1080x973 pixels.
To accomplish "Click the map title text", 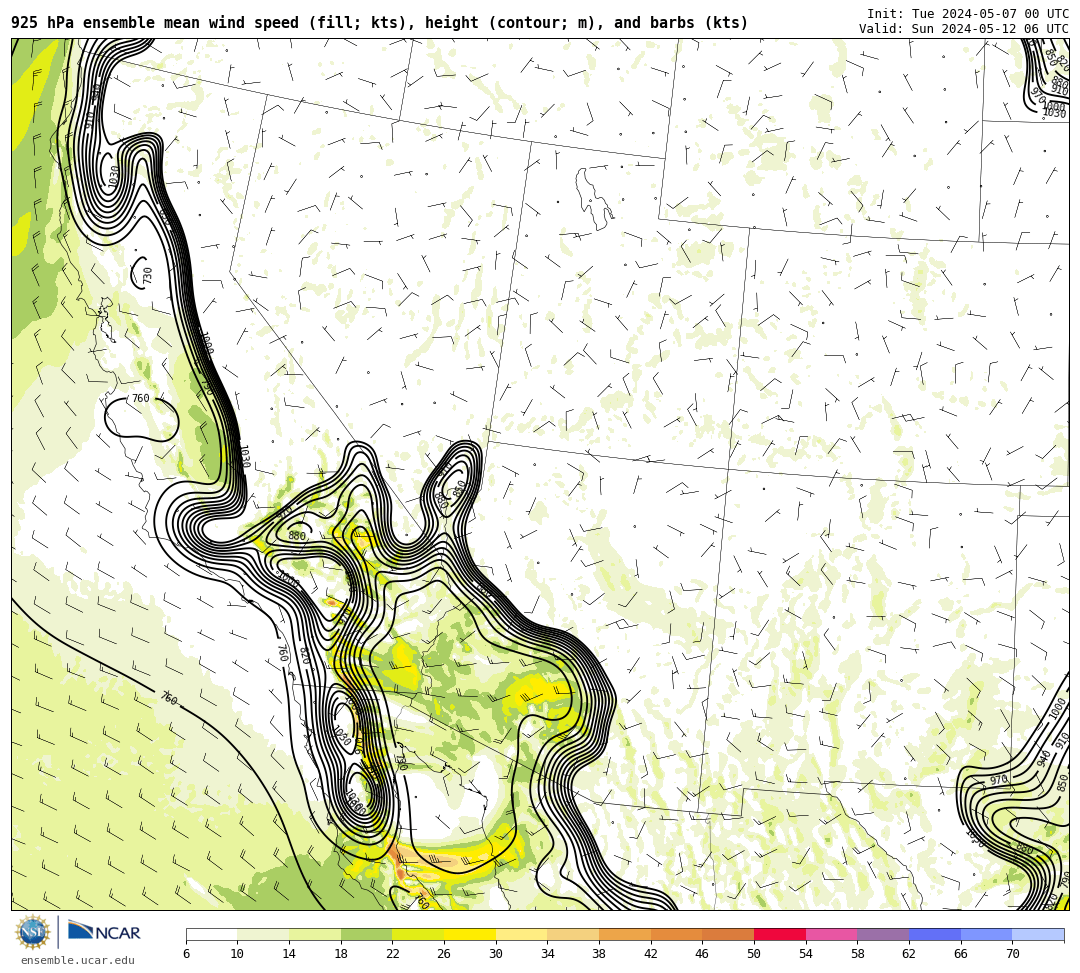I will coord(380,23).
